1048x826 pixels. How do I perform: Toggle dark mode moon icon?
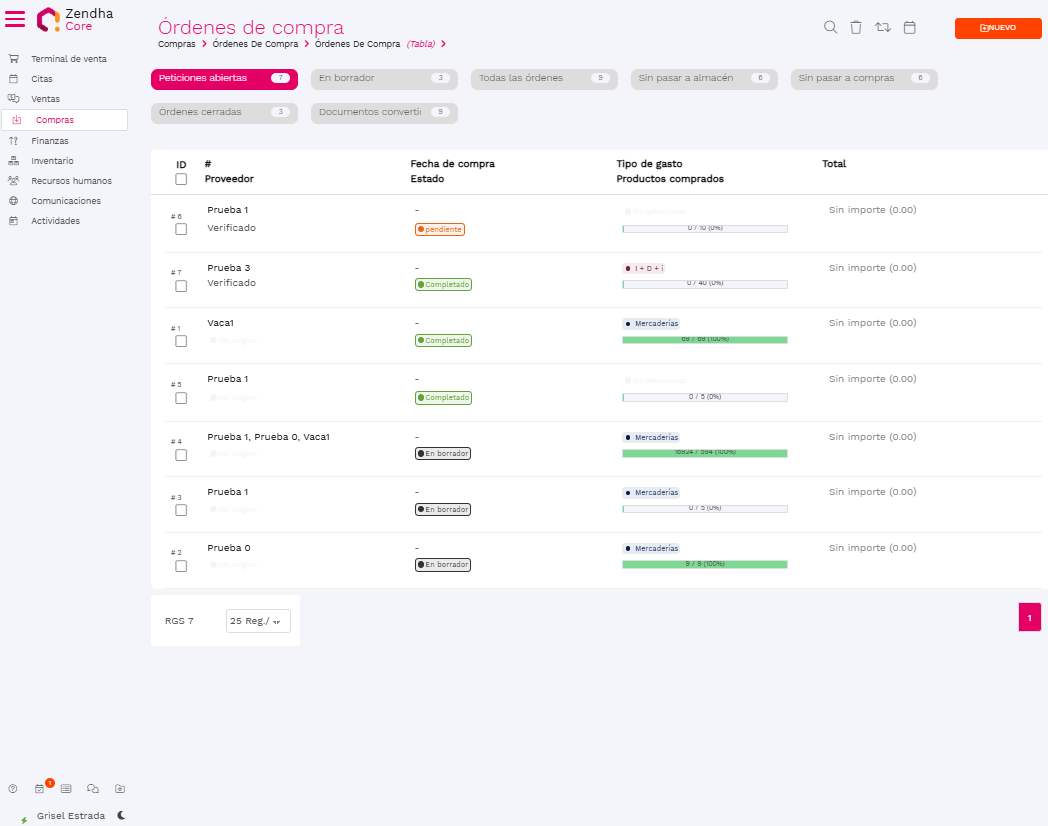click(x=121, y=815)
